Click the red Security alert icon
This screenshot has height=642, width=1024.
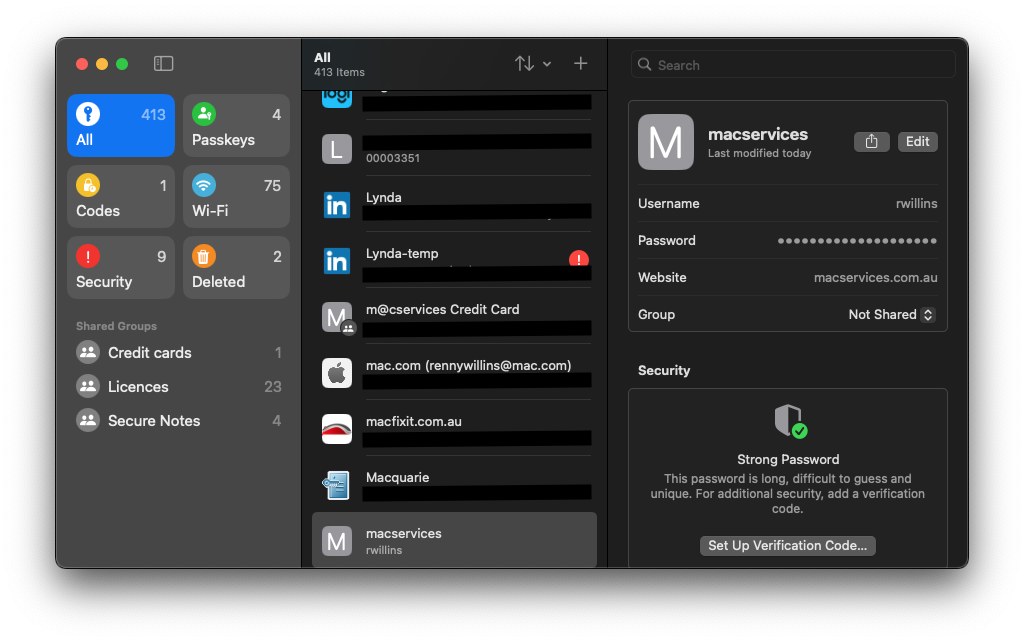point(88,256)
